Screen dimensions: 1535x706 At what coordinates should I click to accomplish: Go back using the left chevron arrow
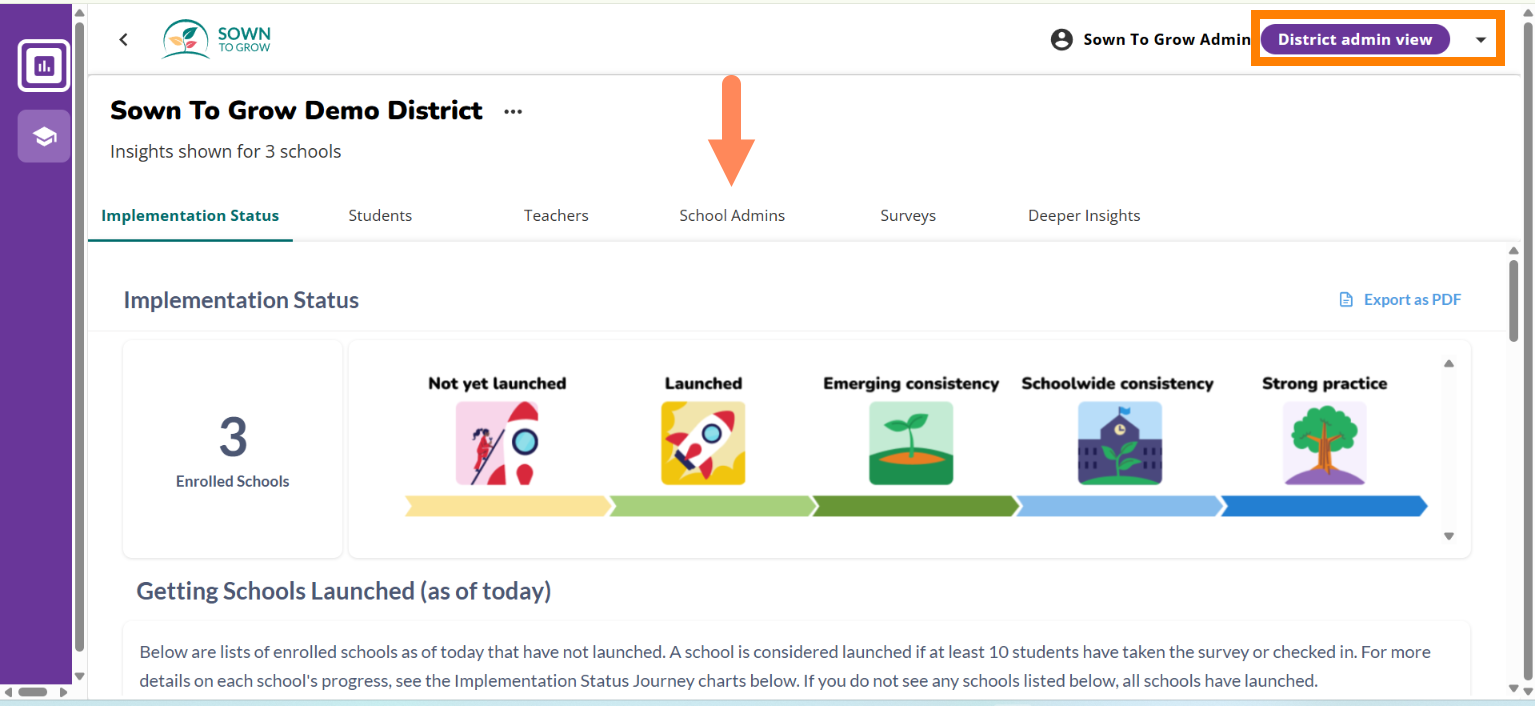[124, 39]
